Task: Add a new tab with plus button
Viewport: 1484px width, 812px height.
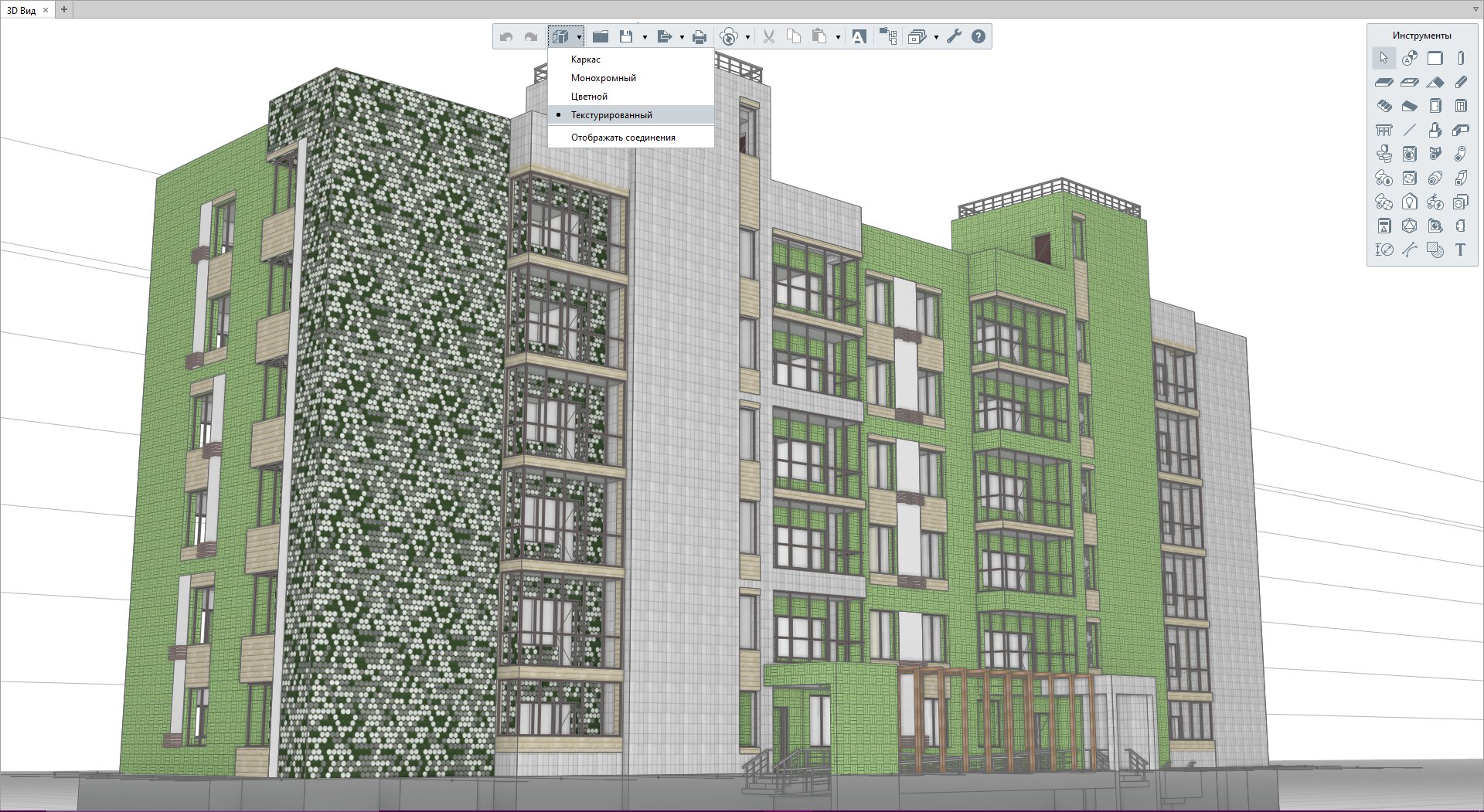Action: coord(64,10)
